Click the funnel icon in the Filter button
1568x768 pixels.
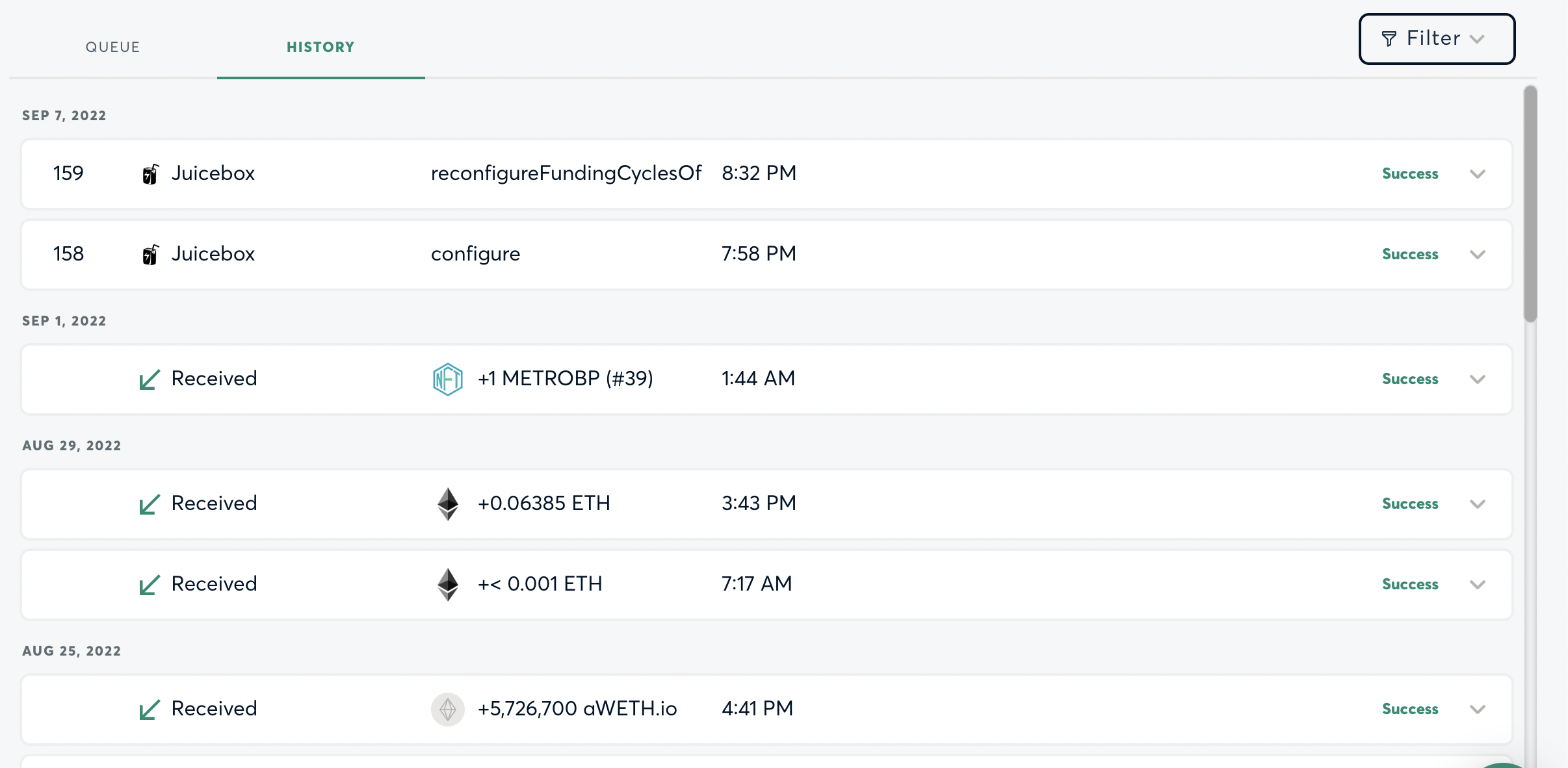1389,39
